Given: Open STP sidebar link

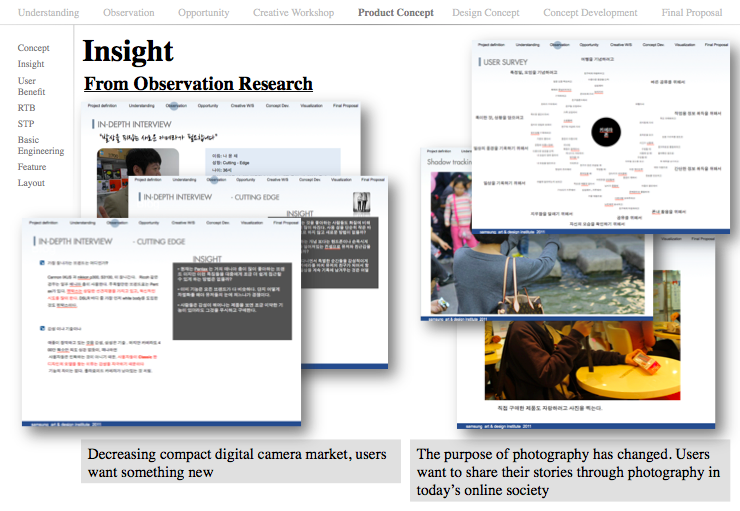Looking at the screenshot, I should [26, 124].
